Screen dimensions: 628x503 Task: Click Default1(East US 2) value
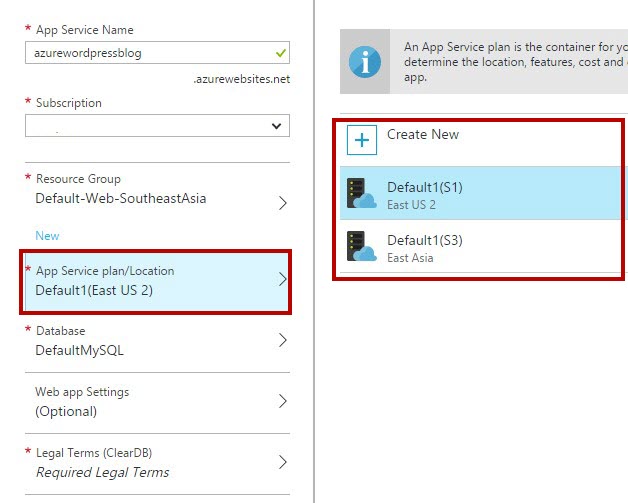click(94, 290)
